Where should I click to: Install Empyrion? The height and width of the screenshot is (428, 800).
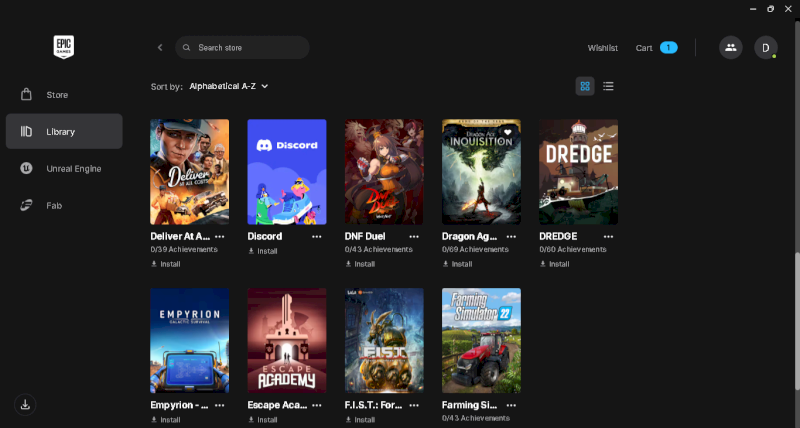coord(165,420)
